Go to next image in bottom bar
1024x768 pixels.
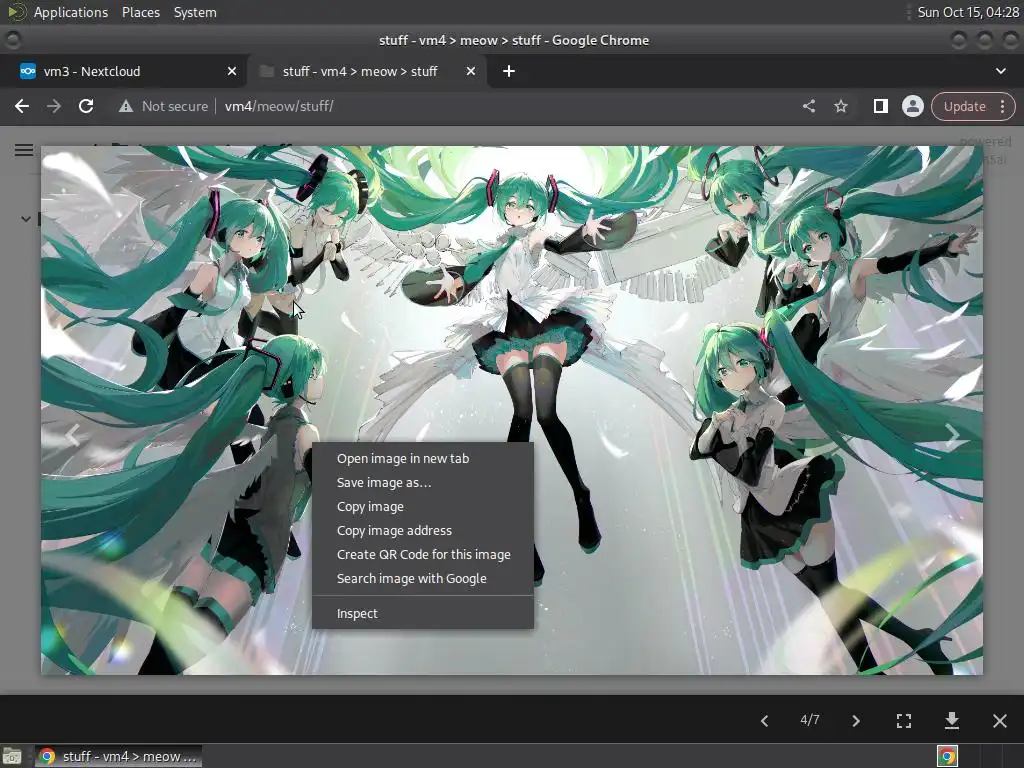(x=856, y=720)
